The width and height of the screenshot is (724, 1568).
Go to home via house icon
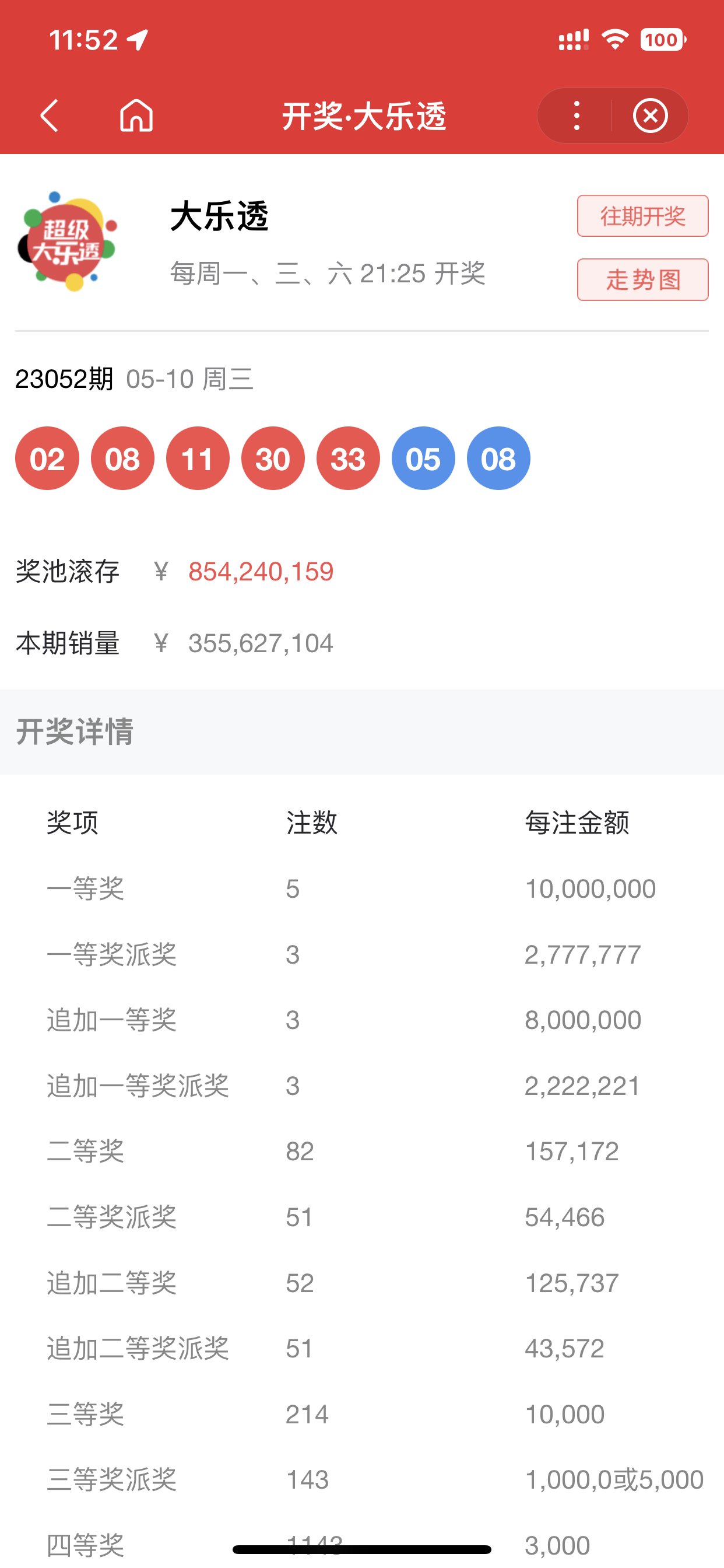tap(136, 115)
